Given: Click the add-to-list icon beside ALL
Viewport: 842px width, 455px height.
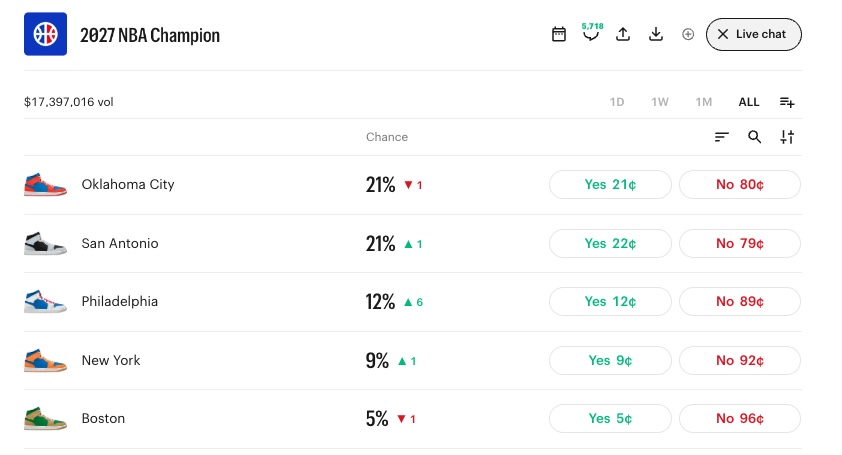Looking at the screenshot, I should tap(787, 102).
